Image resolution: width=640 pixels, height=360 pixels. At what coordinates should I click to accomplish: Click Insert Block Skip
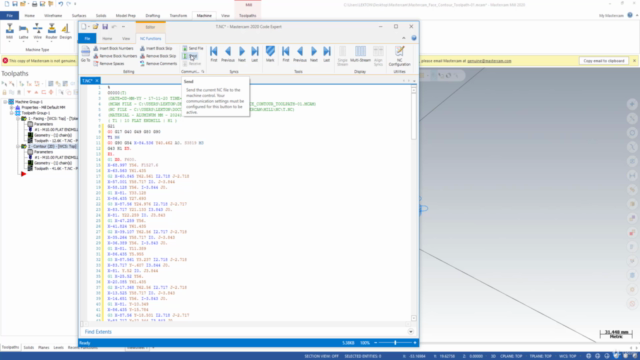(156, 48)
